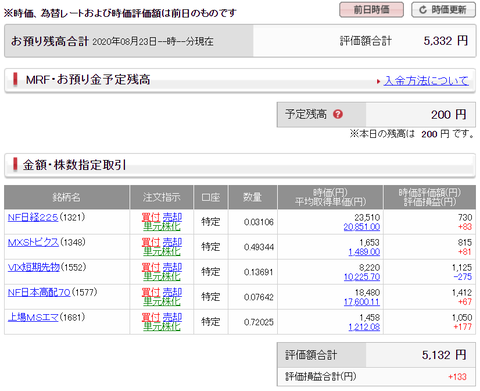Click 買付 for 上場MSエマ
480x391 pixels.
pyautogui.click(x=151, y=317)
